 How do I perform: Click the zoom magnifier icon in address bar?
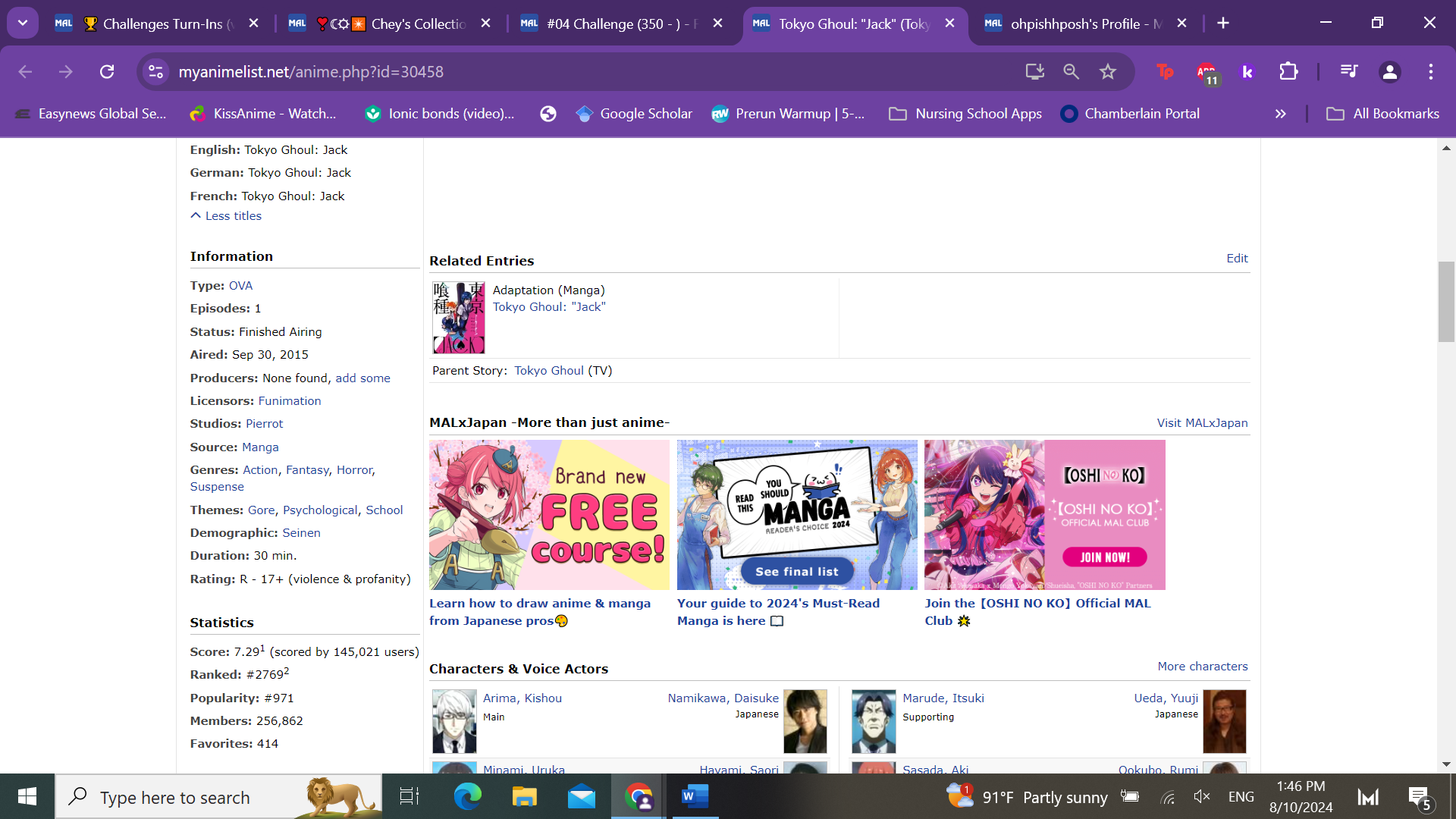[x=1071, y=71]
